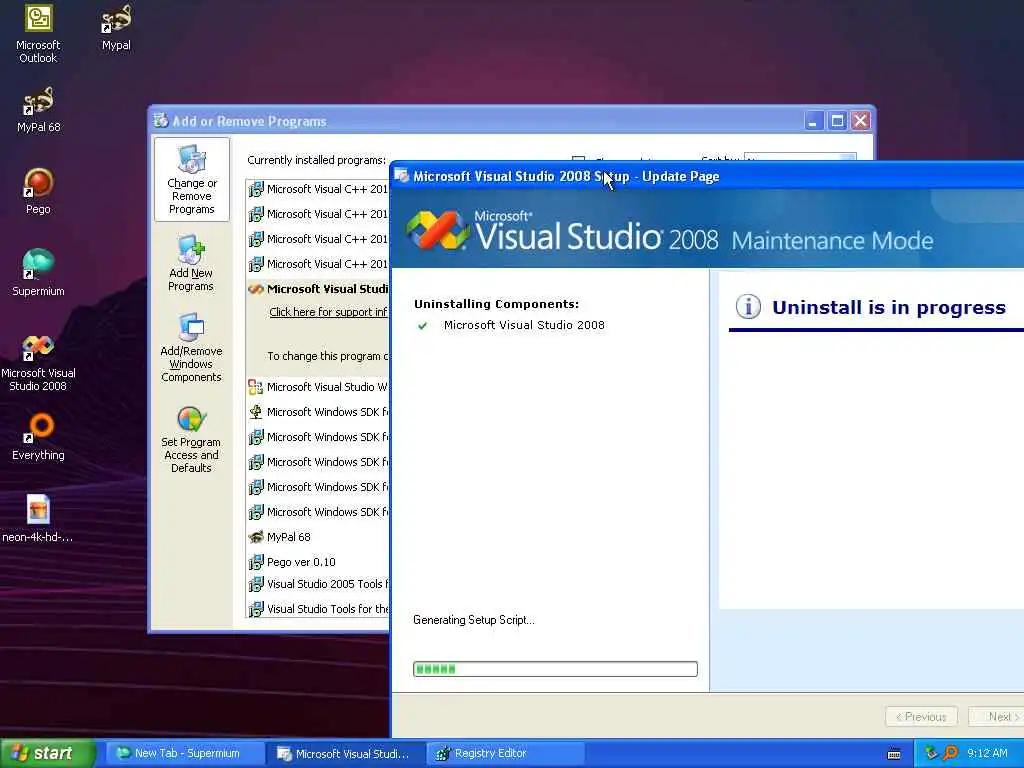Click the 'Generating Setup Script...' status text
This screenshot has height=768, width=1024.
click(x=473, y=620)
